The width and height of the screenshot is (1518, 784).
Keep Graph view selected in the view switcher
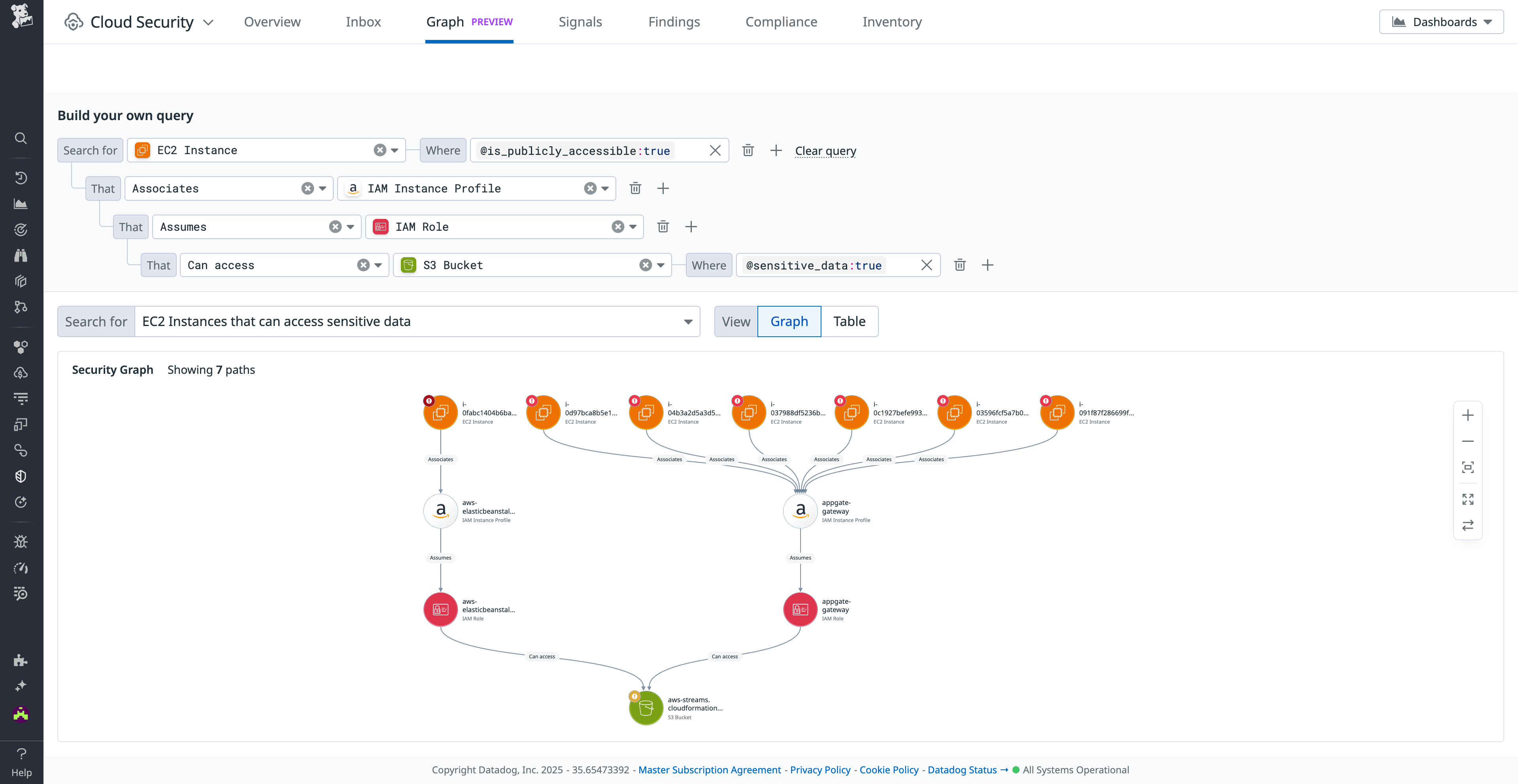pyautogui.click(x=789, y=322)
